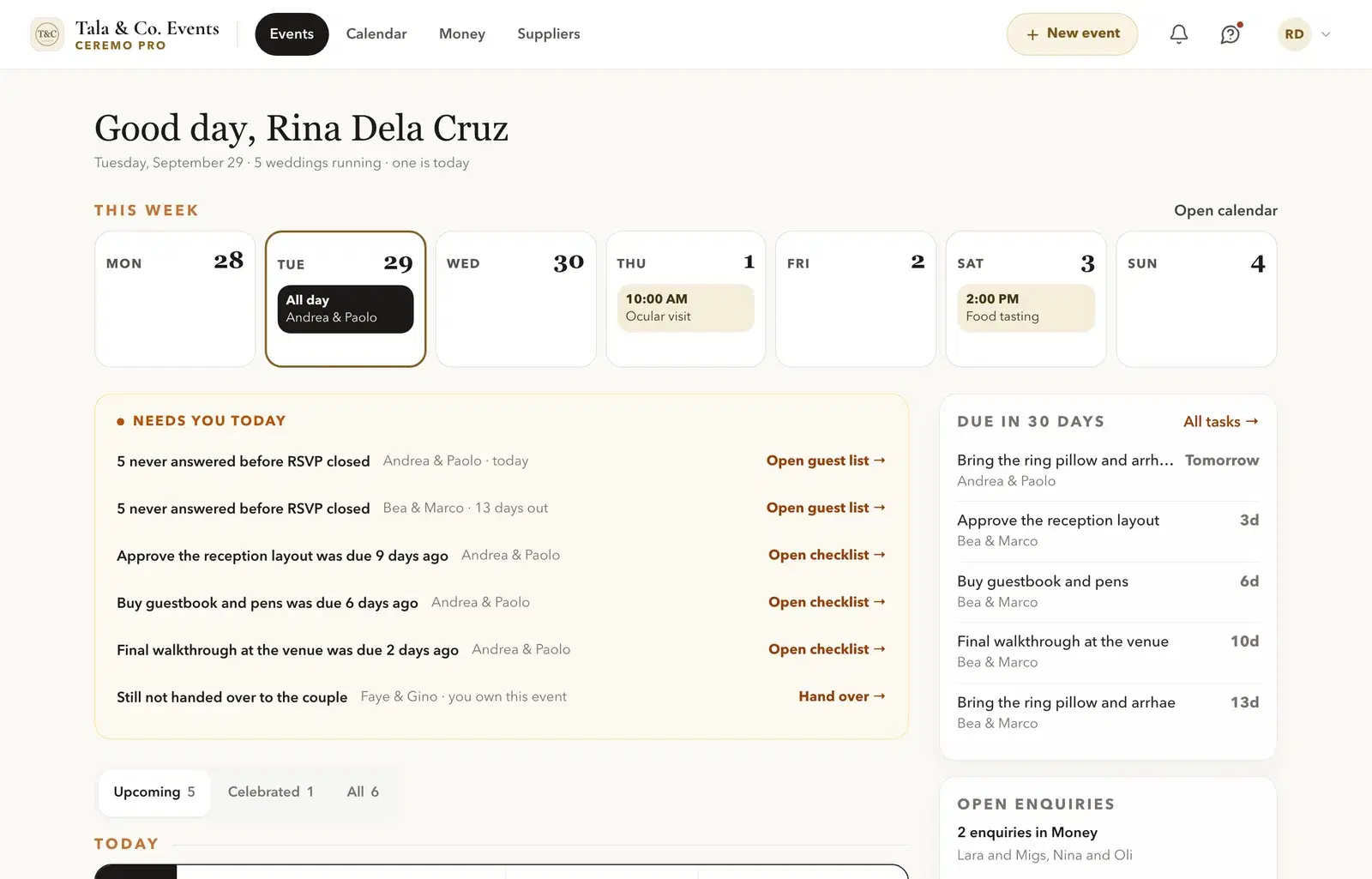Open Andrea & Paolo all day event
Viewport: 1372px width, 879px height.
[346, 309]
